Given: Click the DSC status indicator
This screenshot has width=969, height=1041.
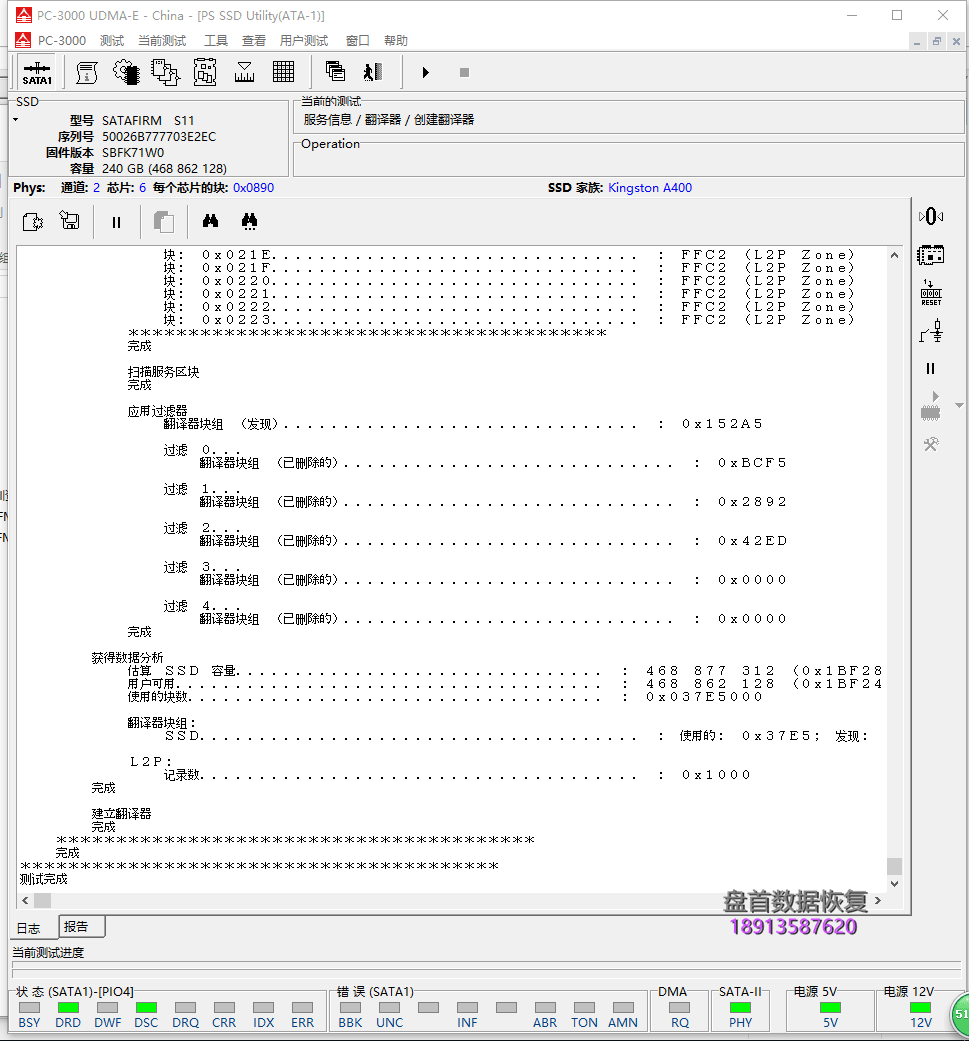Looking at the screenshot, I should tap(146, 1008).
